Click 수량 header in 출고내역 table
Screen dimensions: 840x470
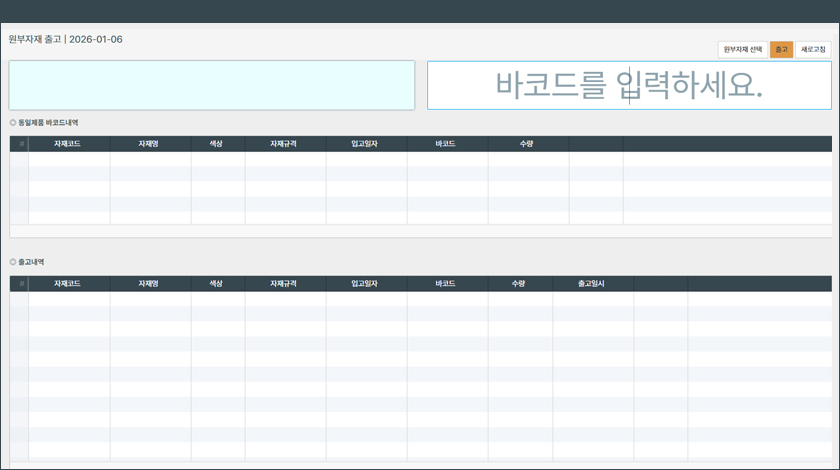[519, 284]
